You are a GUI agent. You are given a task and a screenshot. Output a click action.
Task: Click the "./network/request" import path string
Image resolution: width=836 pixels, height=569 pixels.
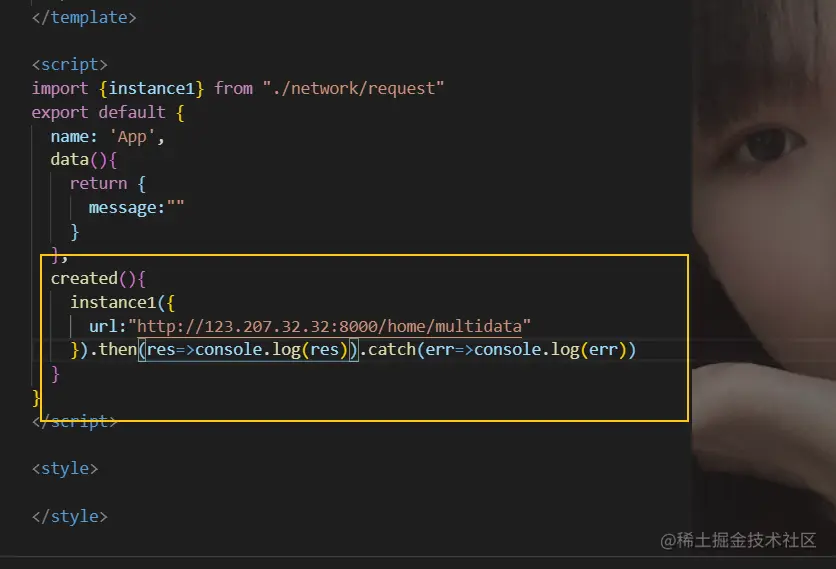point(353,88)
